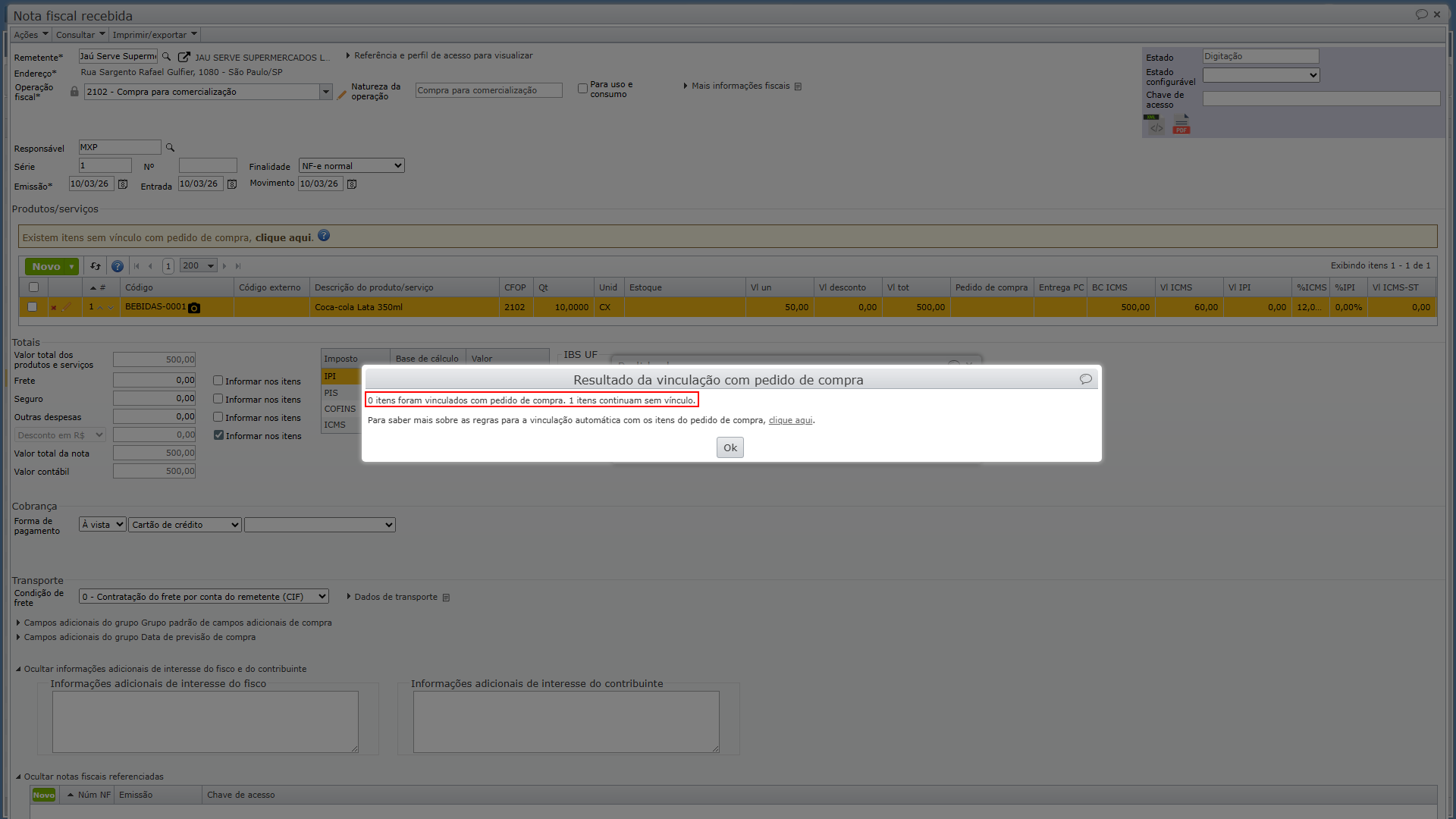Expand 'Mais informações fiscais' section
The height and width of the screenshot is (819, 1456).
point(742,86)
